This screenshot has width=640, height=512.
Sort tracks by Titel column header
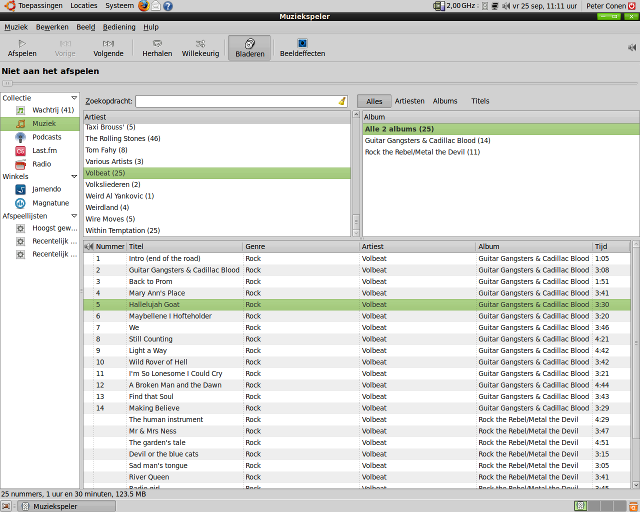[x=185, y=247]
